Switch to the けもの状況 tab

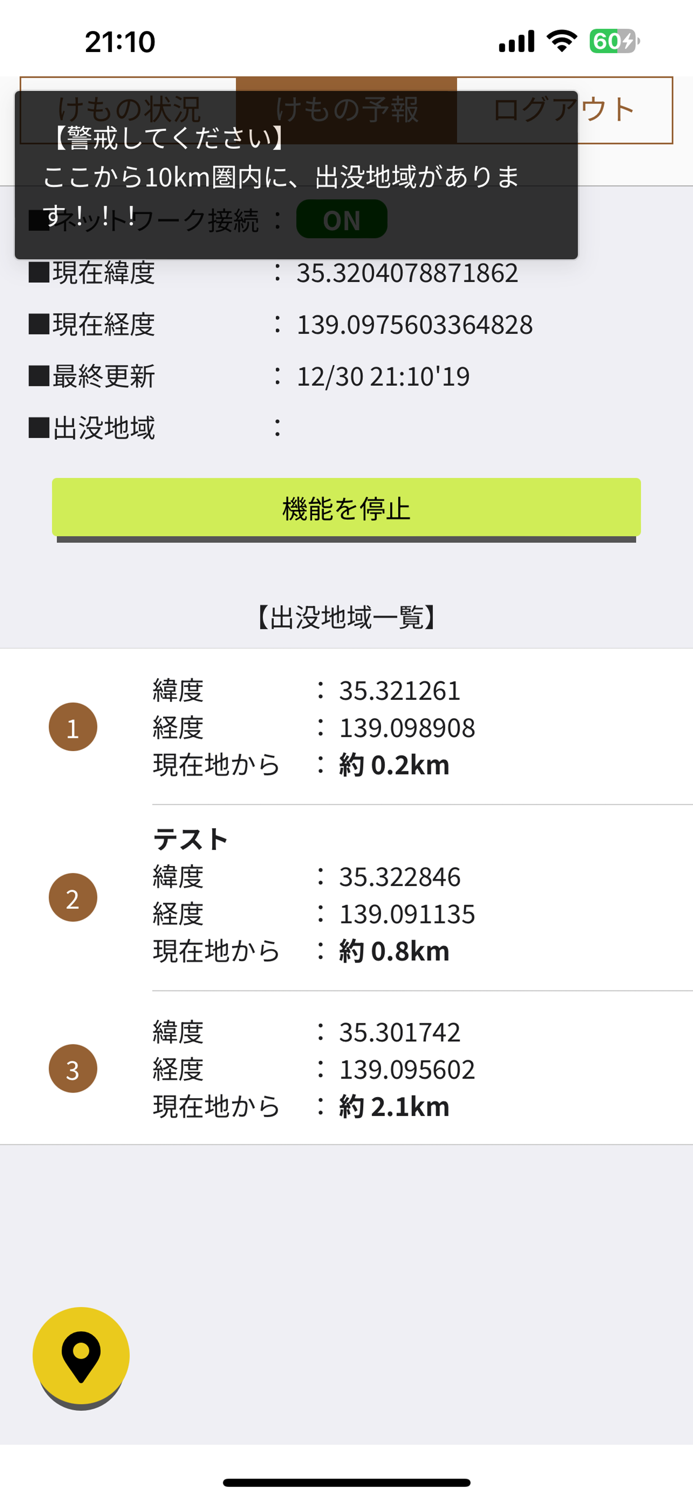(130, 110)
